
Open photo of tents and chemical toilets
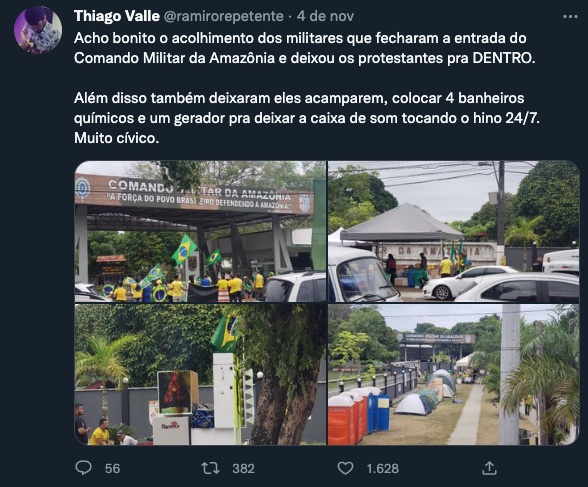pyautogui.click(x=454, y=375)
